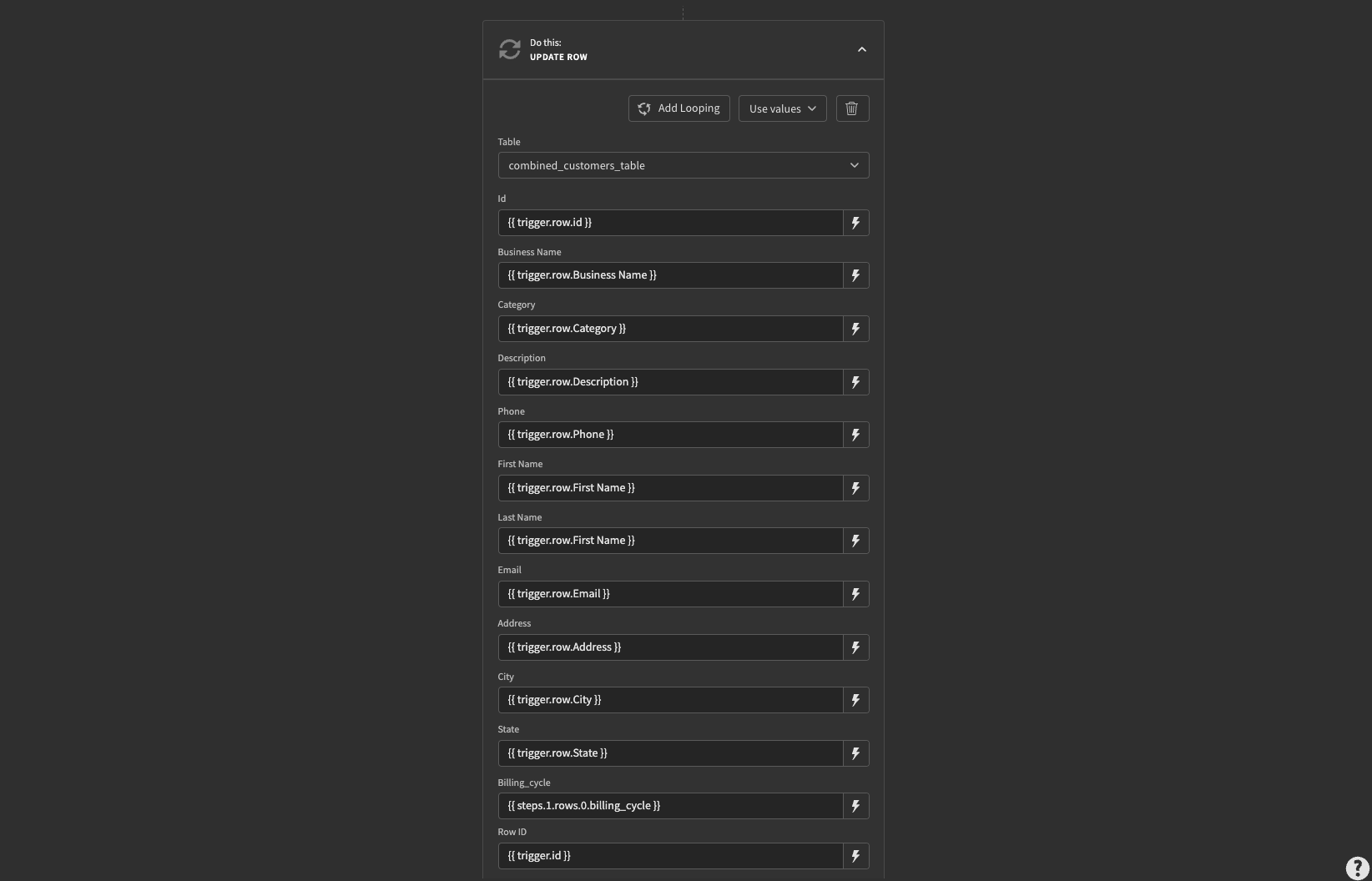Click the Add Looping button
The height and width of the screenshot is (881, 1372).
(678, 108)
